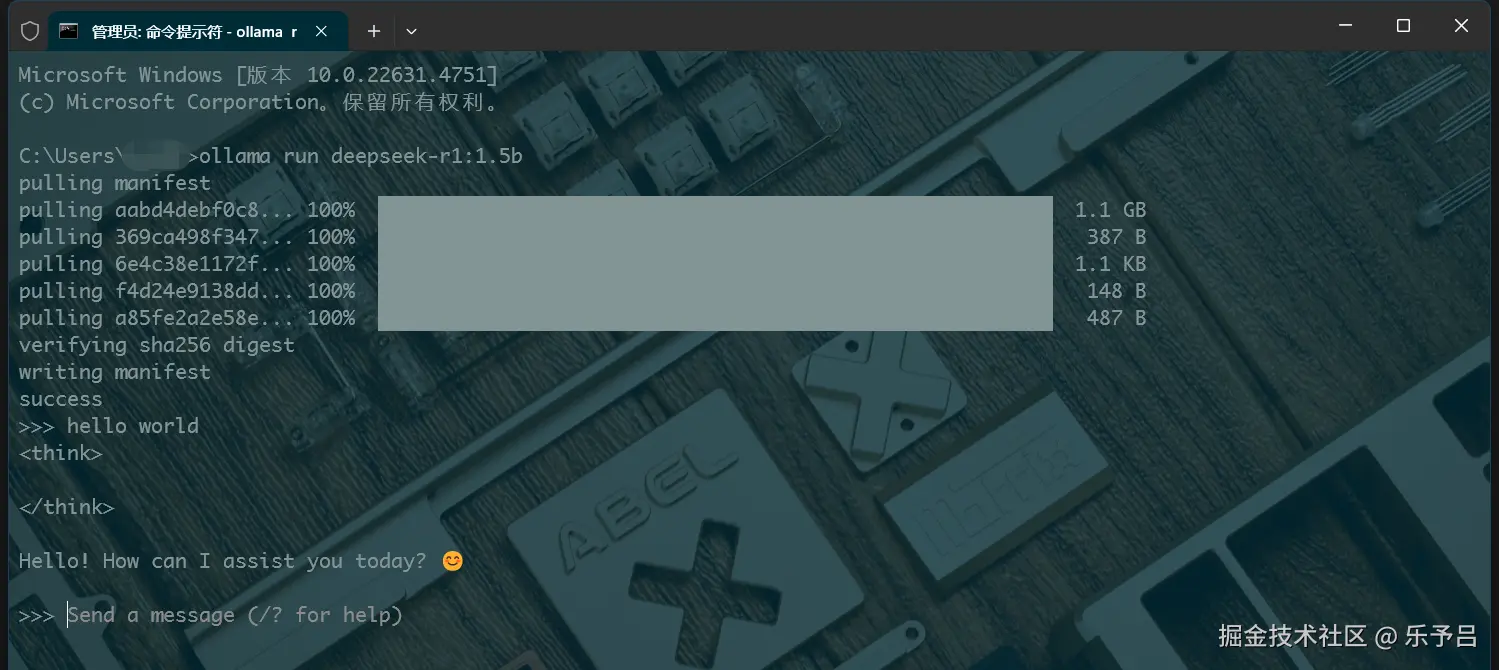
Task: Click the "verifying sha256 digest" line
Action: coord(157,345)
